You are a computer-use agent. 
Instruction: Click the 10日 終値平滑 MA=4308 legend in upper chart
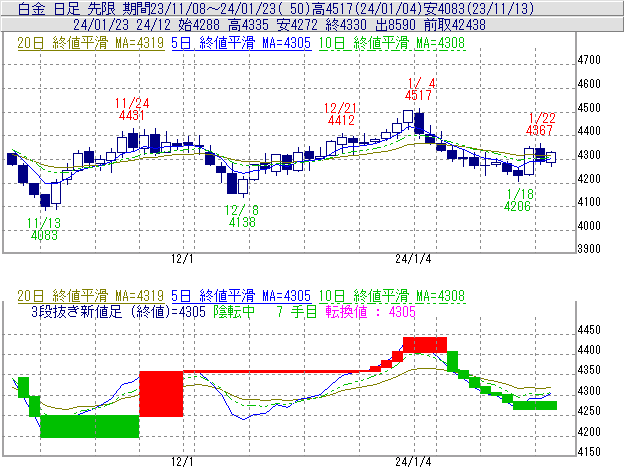(x=392, y=43)
